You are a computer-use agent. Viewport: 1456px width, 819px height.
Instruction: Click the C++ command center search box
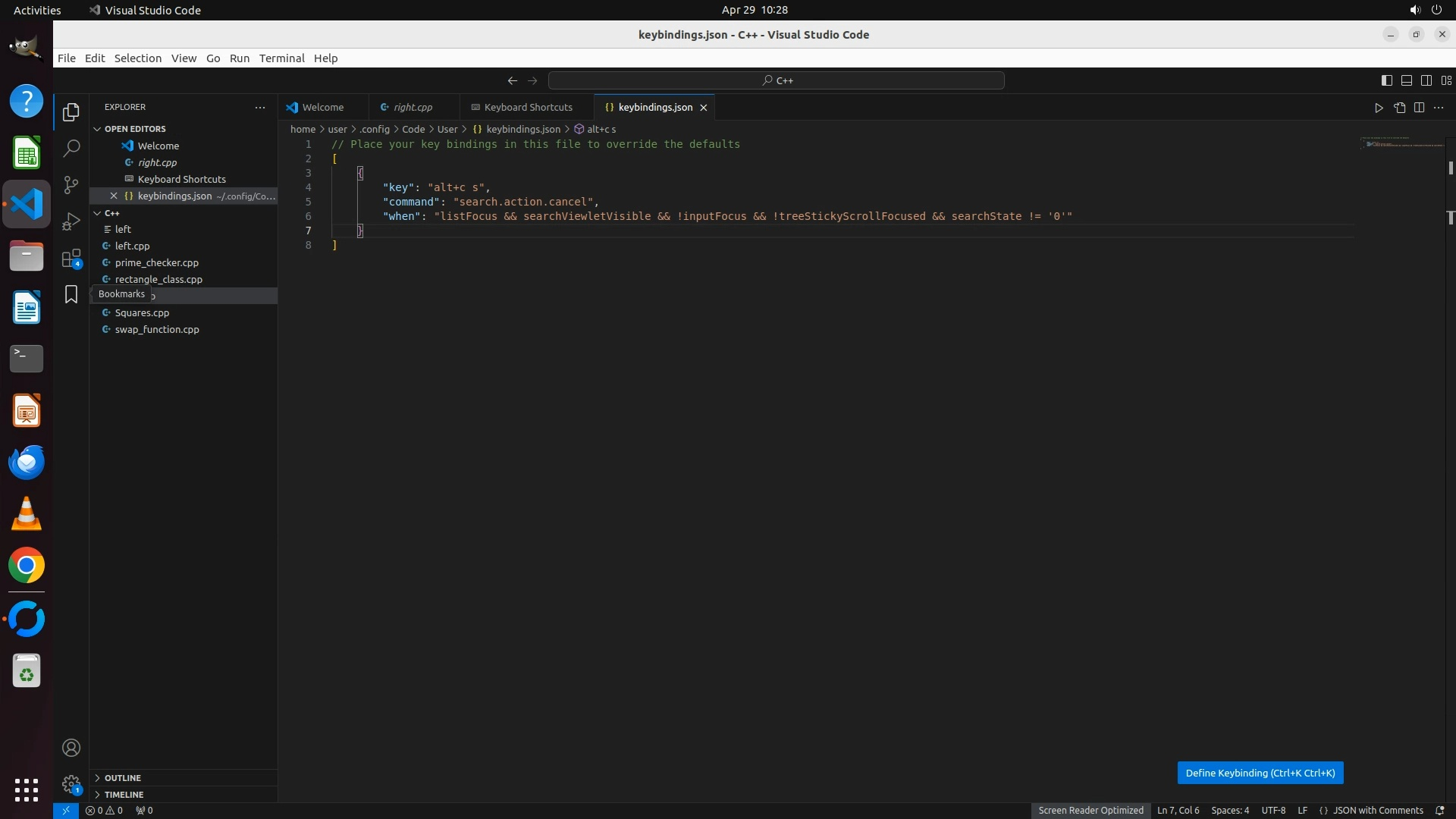coord(777,80)
